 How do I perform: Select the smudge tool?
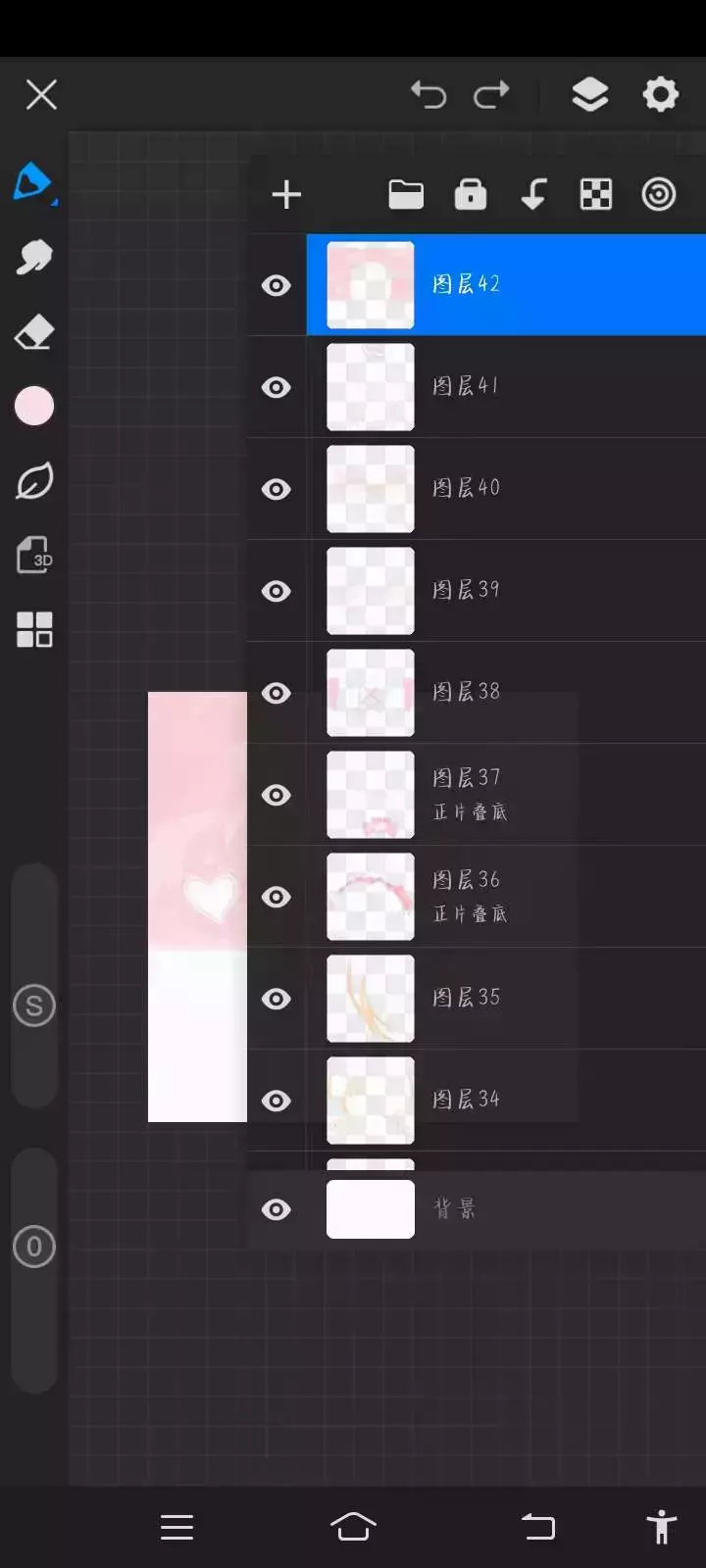point(34,258)
